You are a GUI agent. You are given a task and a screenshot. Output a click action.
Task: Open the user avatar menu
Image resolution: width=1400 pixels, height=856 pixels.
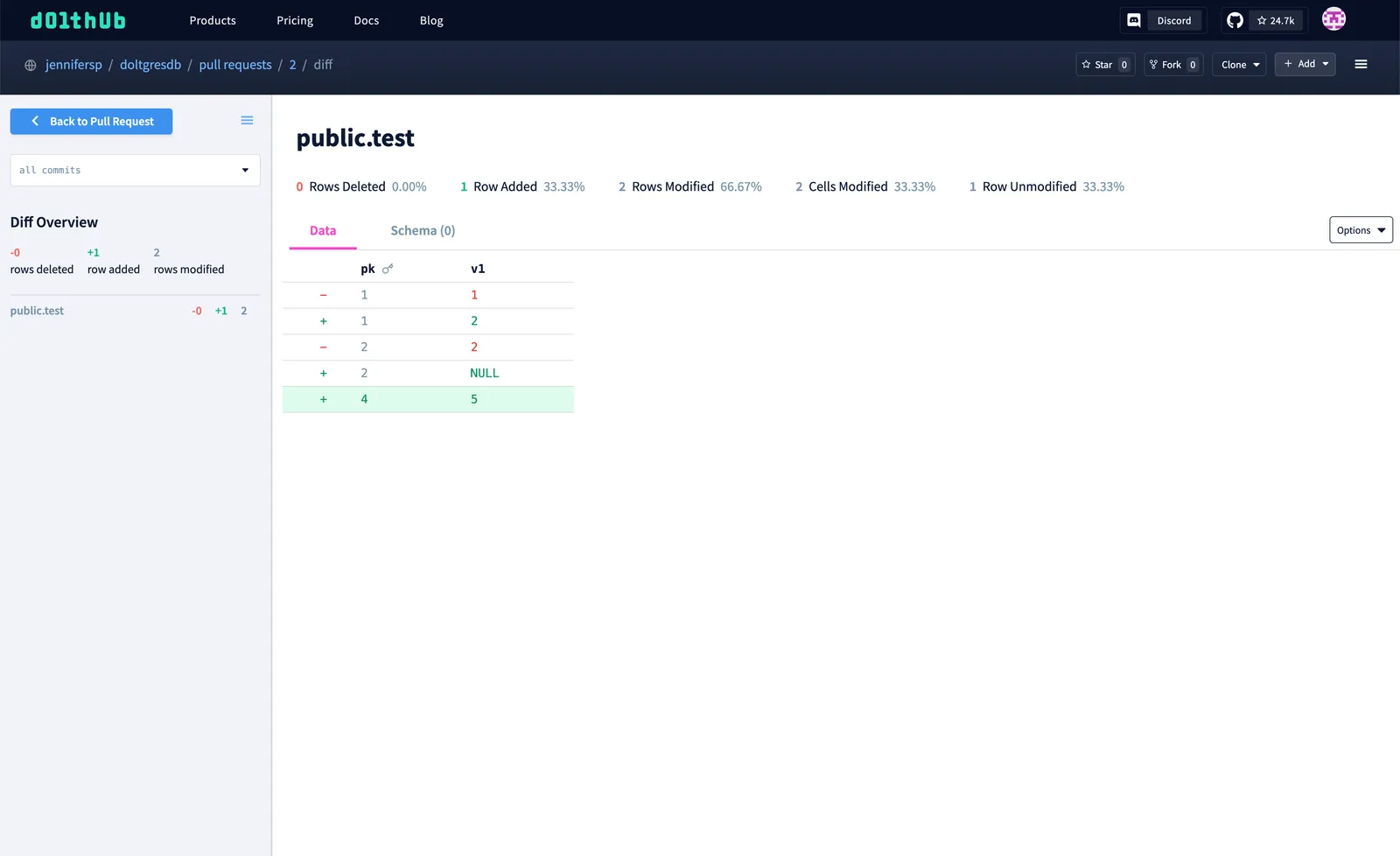(x=1333, y=19)
